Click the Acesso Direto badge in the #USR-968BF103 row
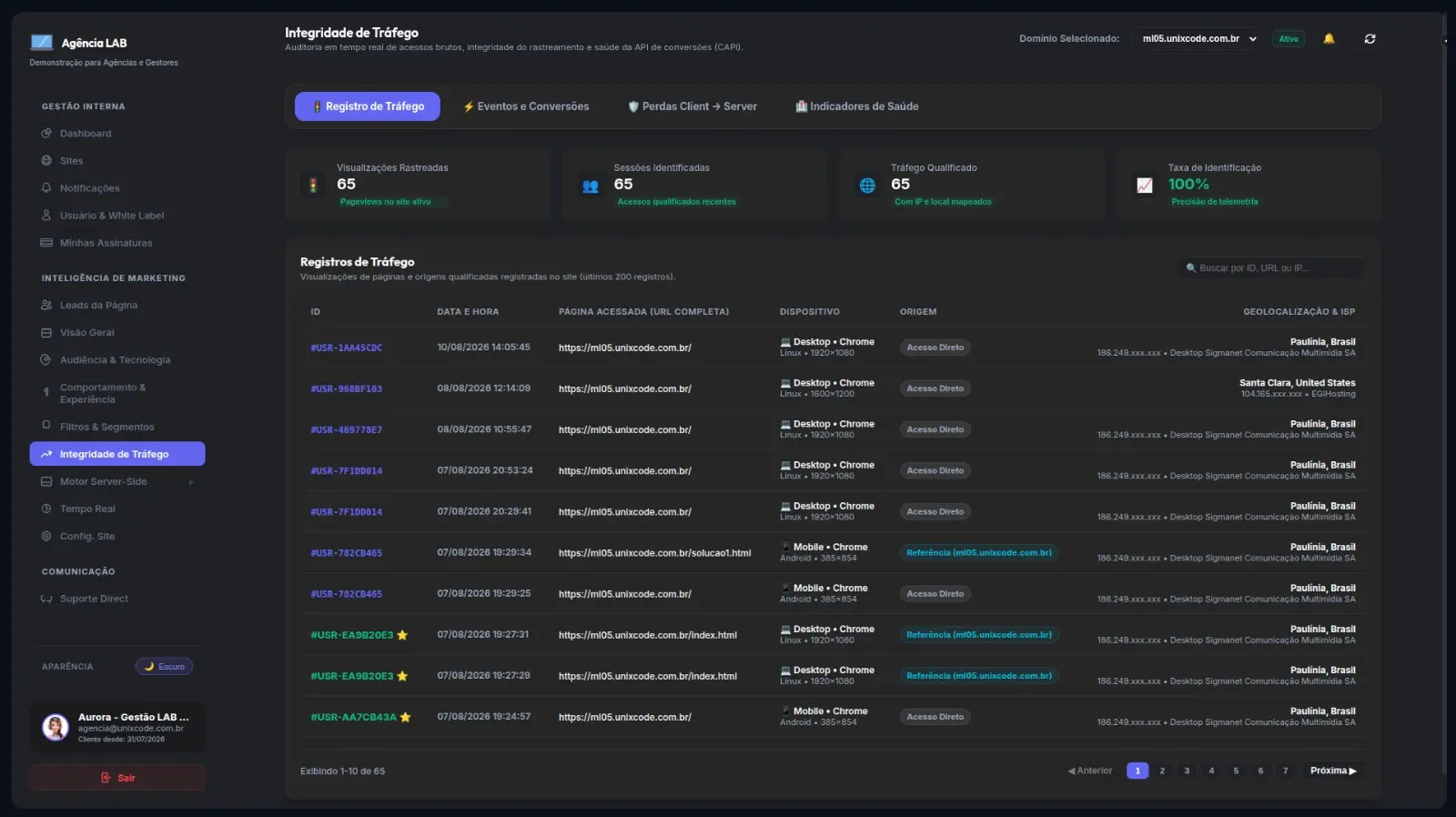This screenshot has width=1456, height=817. click(935, 388)
